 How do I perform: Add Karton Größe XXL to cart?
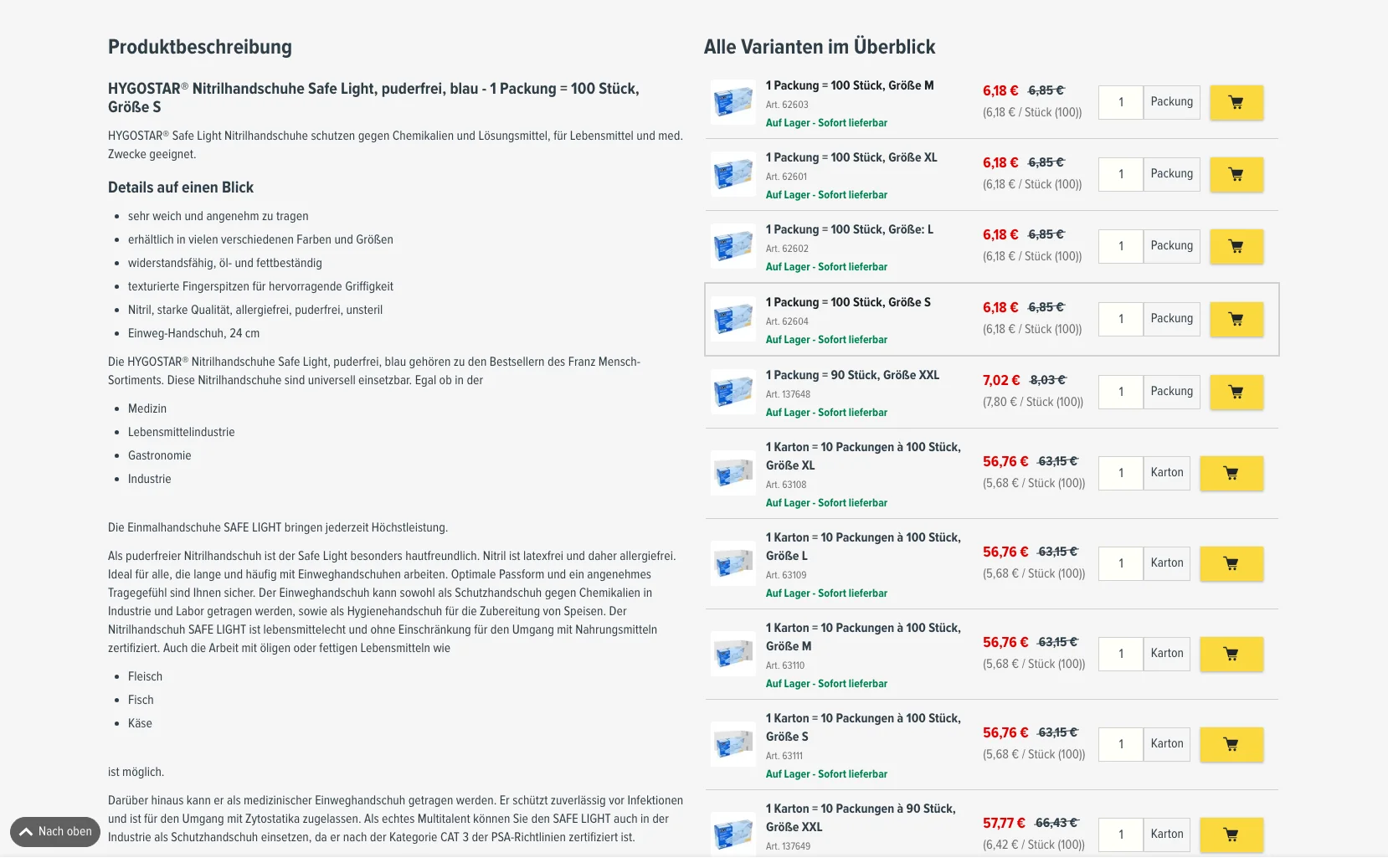[1231, 835]
